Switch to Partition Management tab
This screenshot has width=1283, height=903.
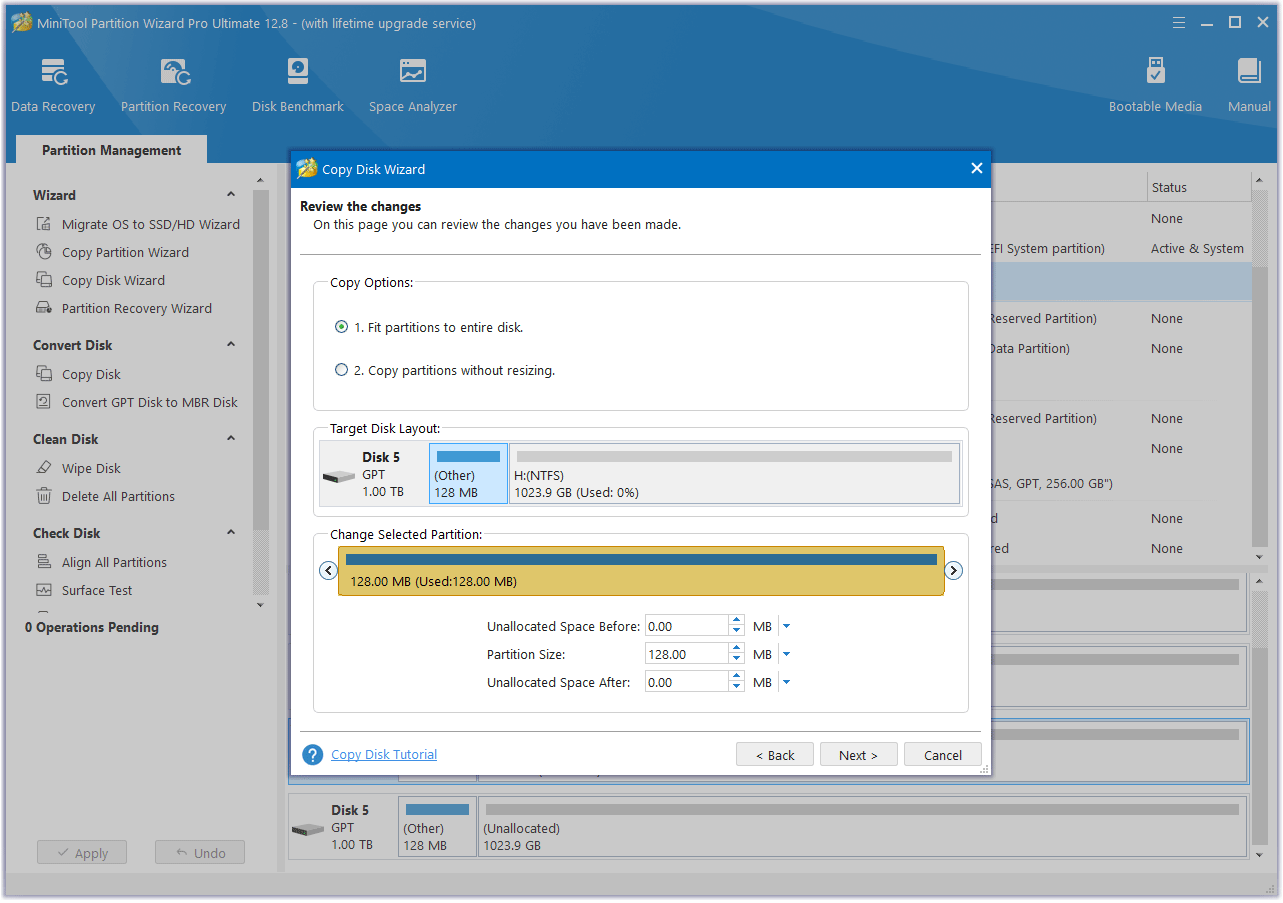[111, 150]
